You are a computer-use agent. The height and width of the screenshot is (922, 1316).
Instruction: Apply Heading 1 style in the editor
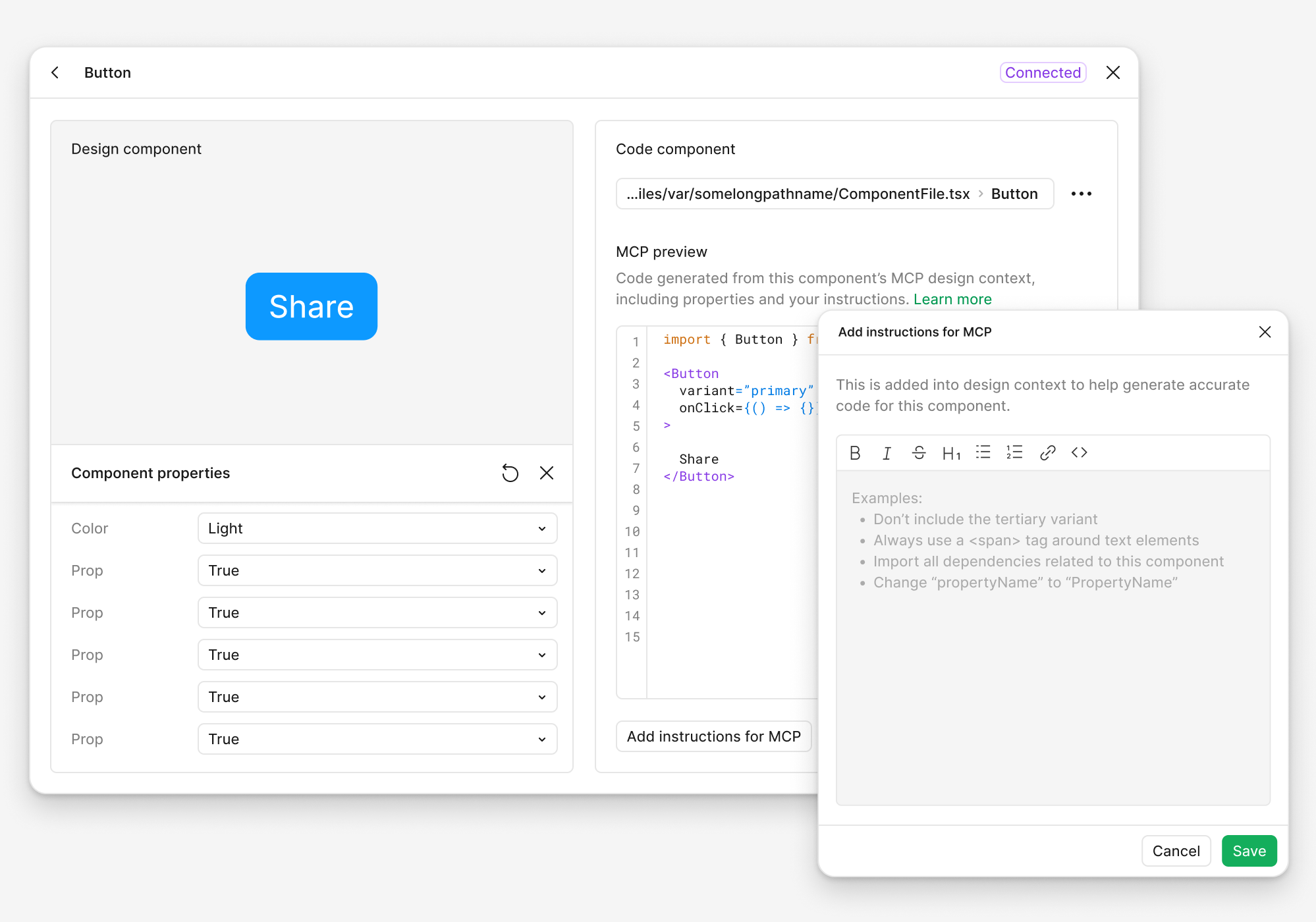(x=951, y=452)
